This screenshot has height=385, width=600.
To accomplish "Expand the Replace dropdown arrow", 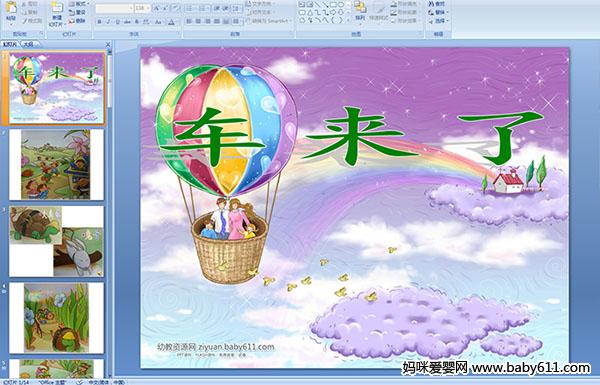I will (447, 12).
